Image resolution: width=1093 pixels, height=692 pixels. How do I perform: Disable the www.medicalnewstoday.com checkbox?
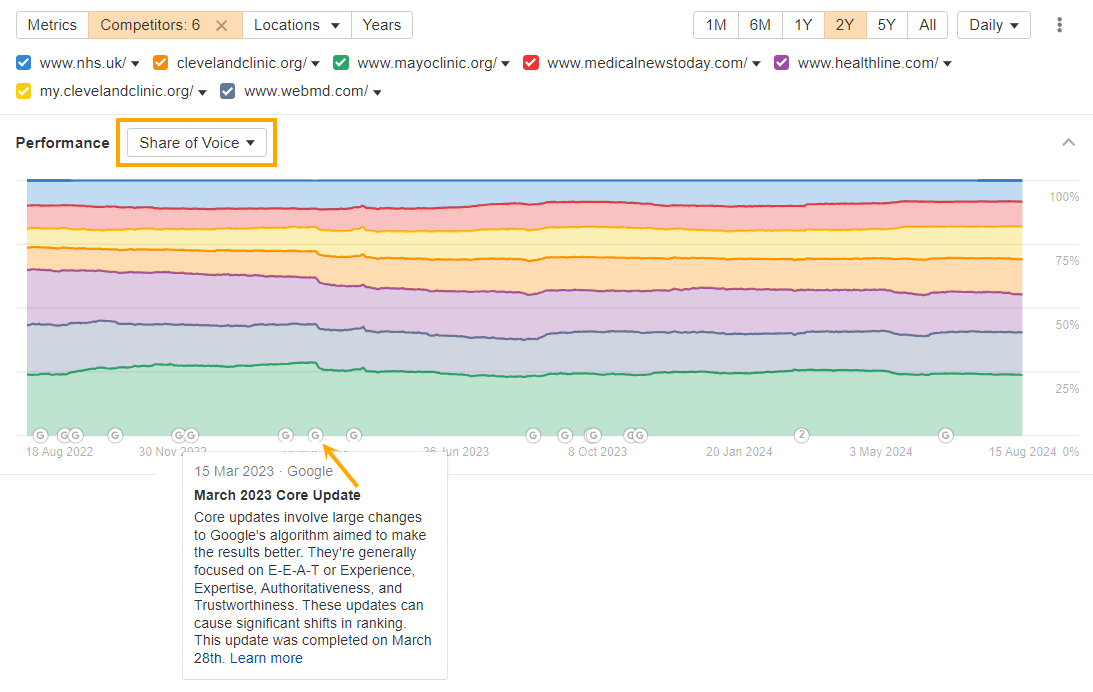530,62
